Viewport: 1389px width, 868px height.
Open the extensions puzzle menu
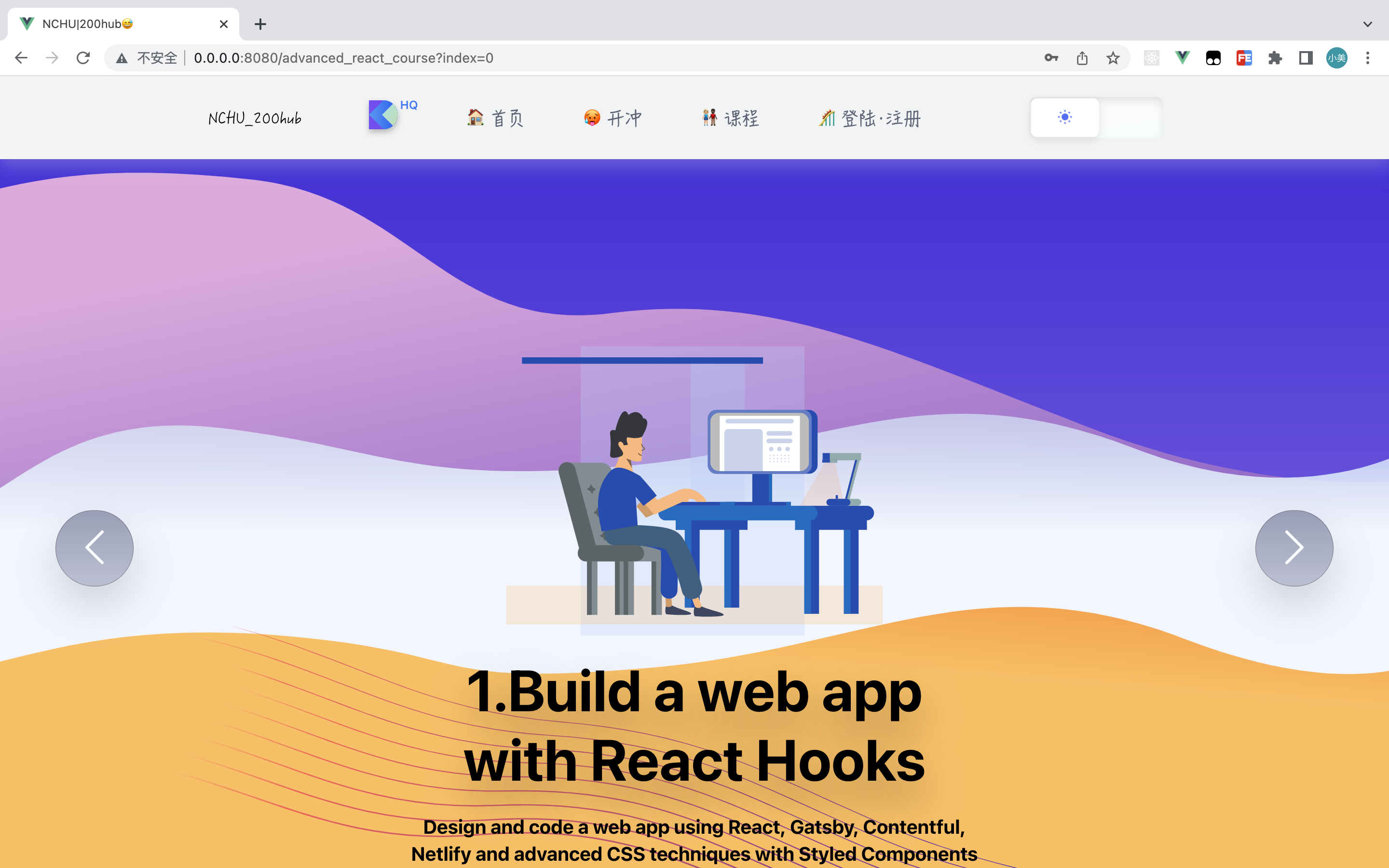coord(1275,58)
